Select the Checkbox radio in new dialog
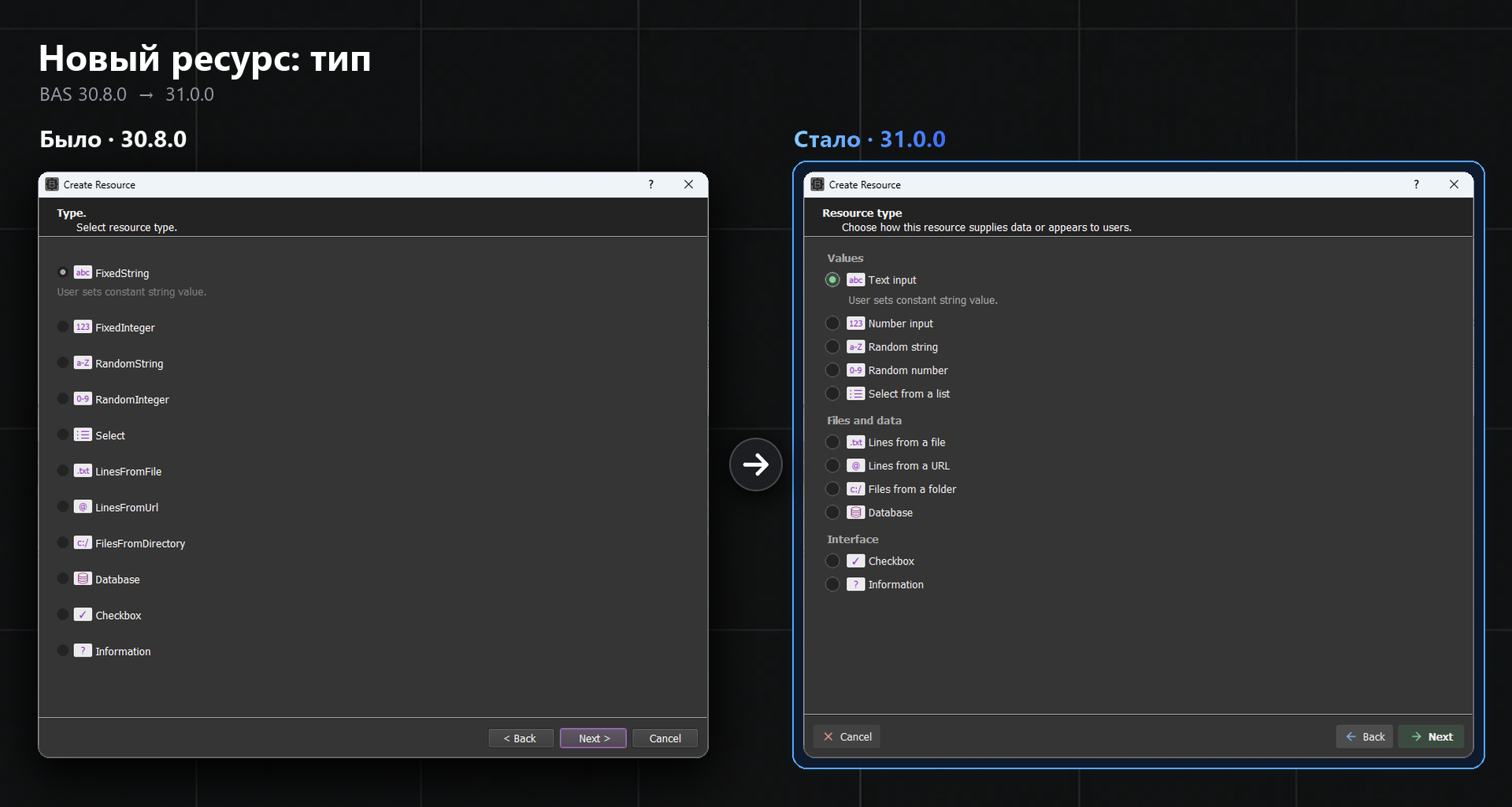1512x807 pixels. (x=832, y=561)
